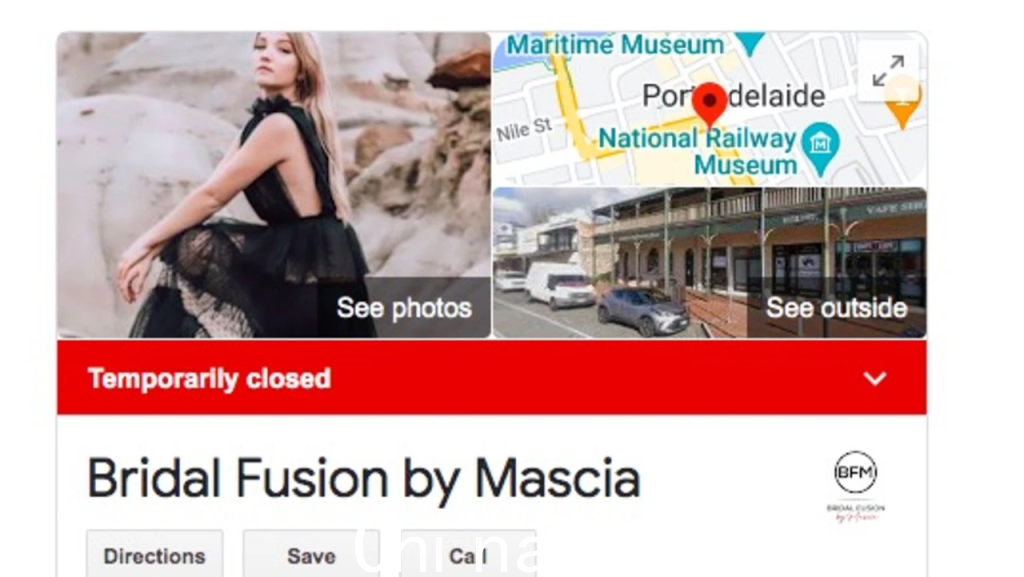Click the National Railway Museum label
This screenshot has width=1024, height=577.
[x=697, y=151]
